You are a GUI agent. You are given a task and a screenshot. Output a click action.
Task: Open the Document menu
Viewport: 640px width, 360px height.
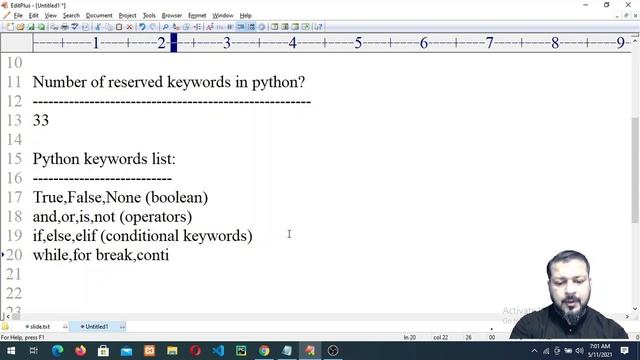click(99, 16)
